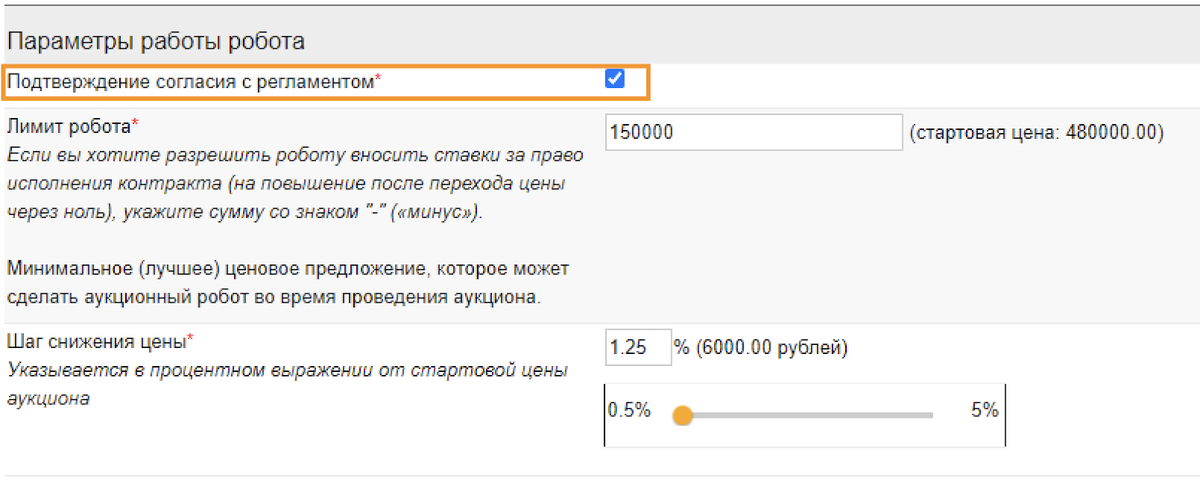Click the red asterisk after регламентом
Screen dimensions: 1200x484
(x=379, y=80)
